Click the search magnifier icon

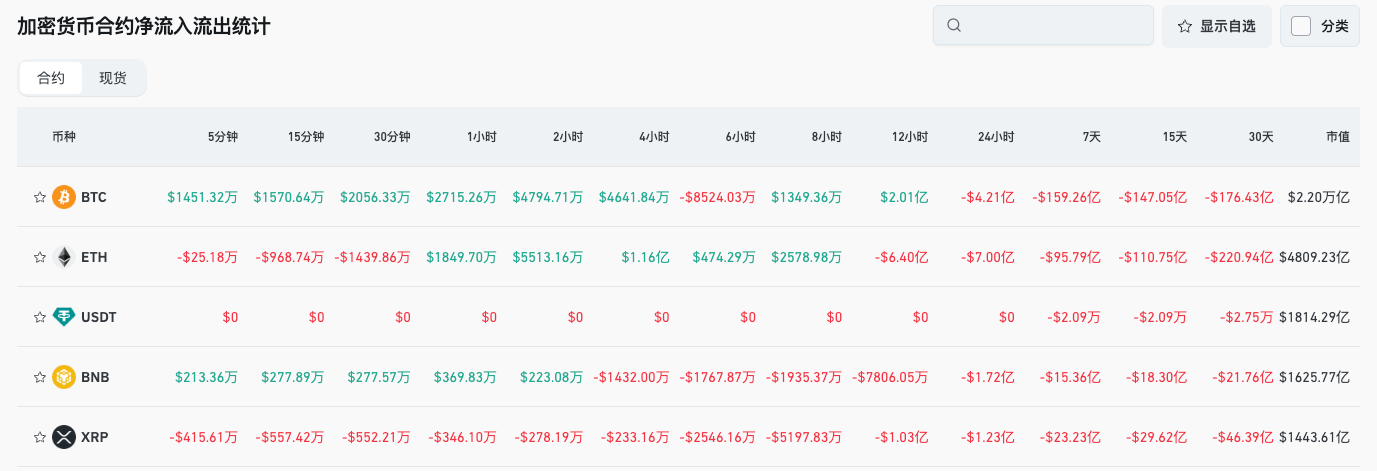click(x=954, y=26)
